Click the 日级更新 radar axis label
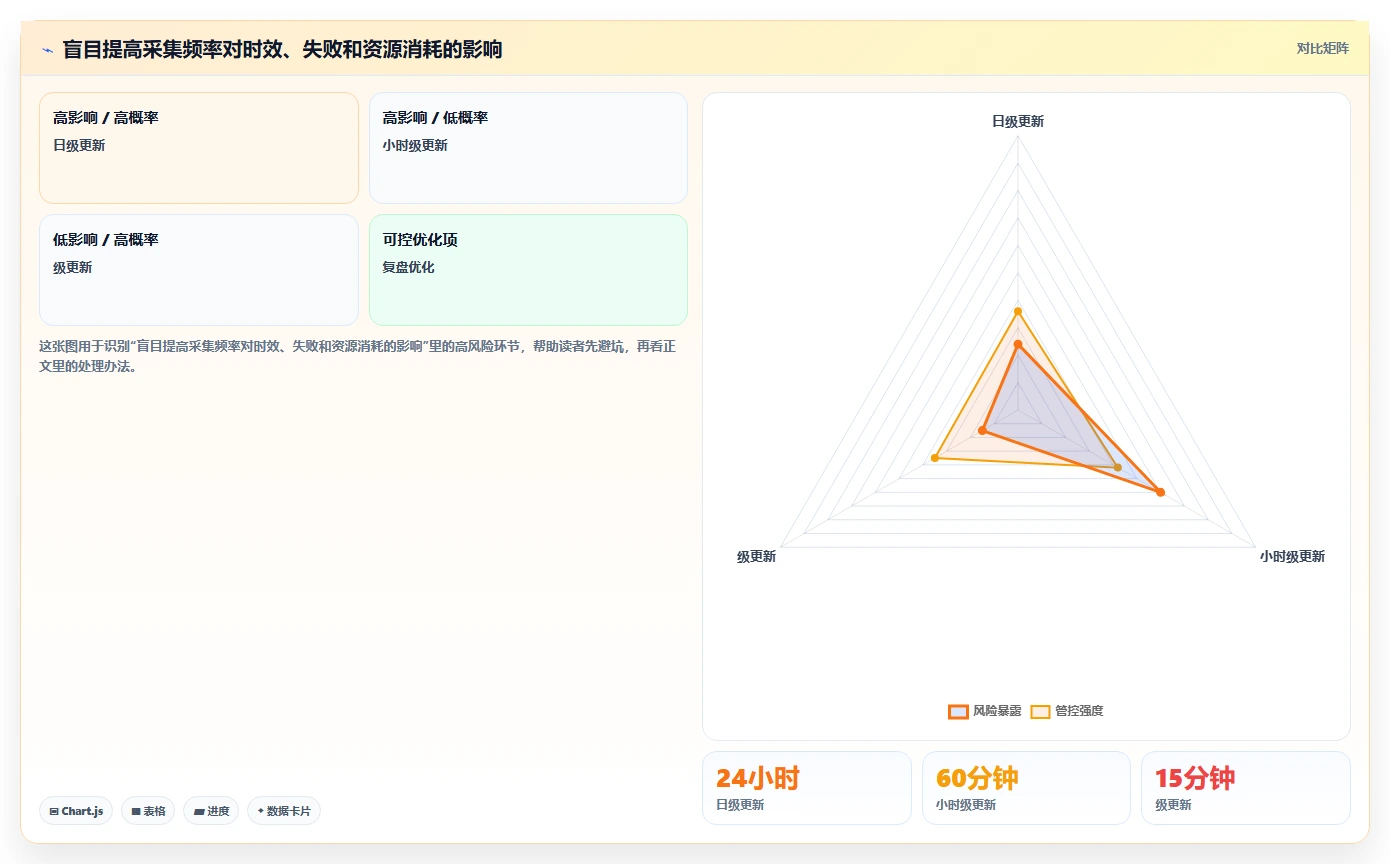 (x=1018, y=121)
